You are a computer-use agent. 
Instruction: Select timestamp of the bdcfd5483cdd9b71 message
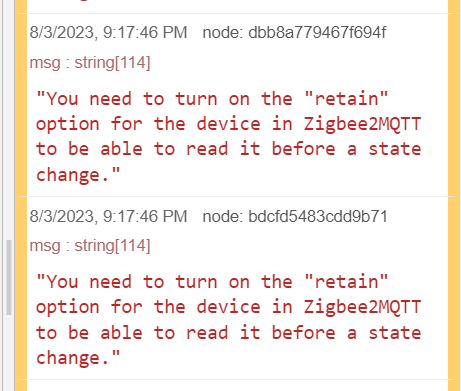pyautogui.click(x=108, y=216)
